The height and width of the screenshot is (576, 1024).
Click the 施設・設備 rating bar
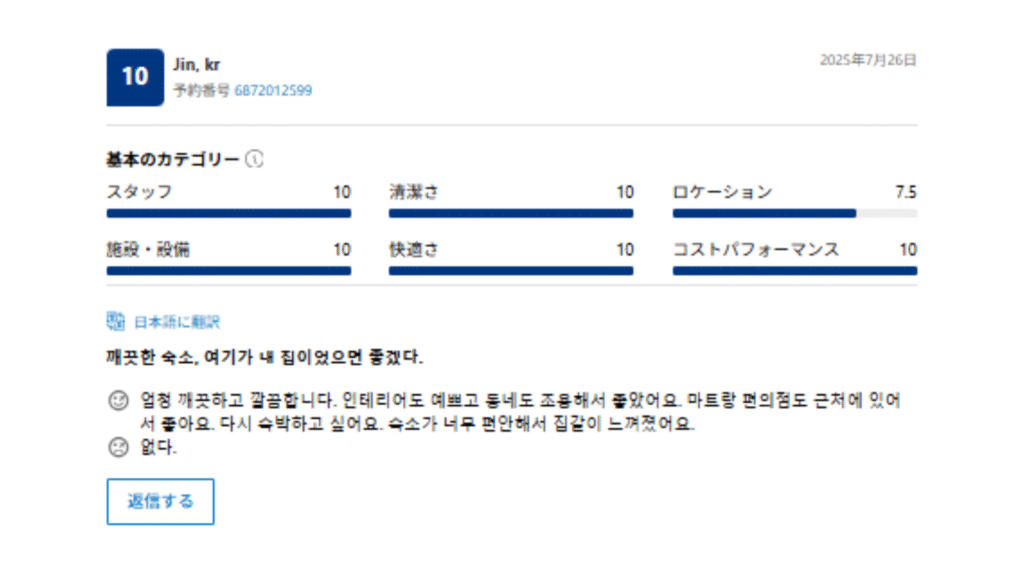click(228, 270)
